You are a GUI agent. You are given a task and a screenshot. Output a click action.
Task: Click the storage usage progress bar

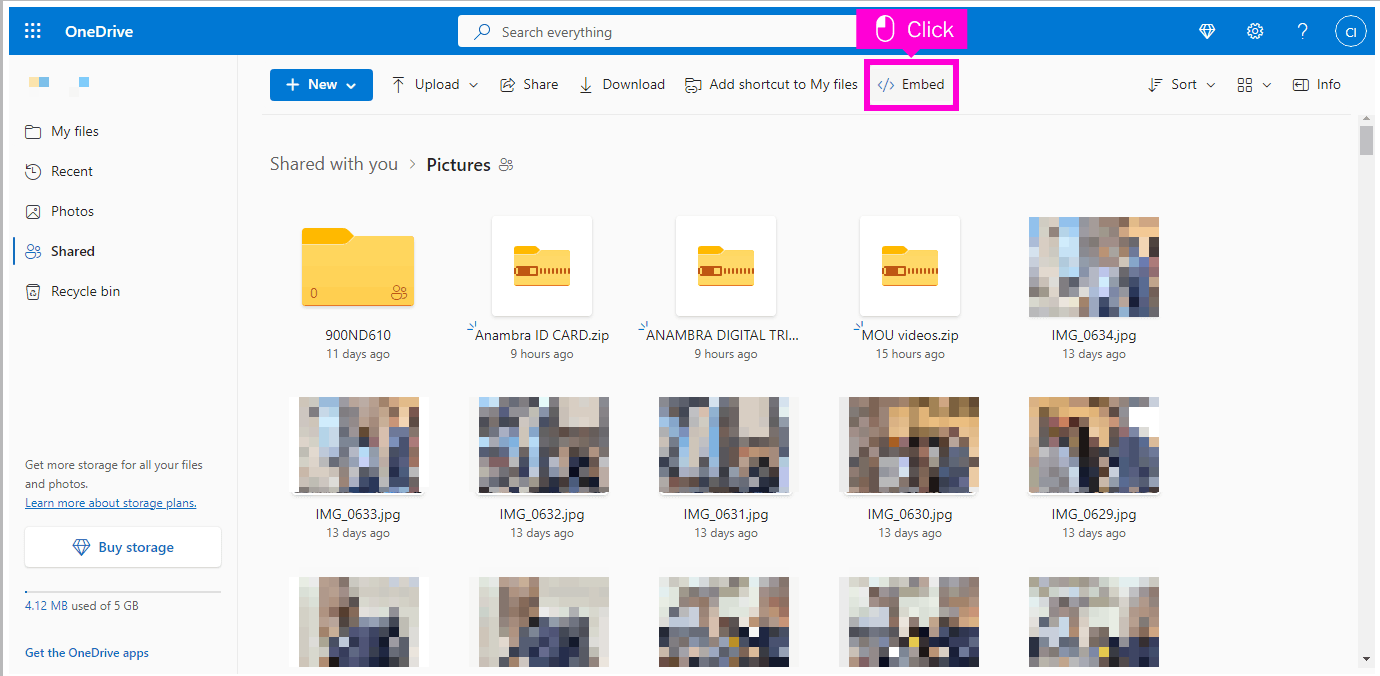tap(123, 592)
